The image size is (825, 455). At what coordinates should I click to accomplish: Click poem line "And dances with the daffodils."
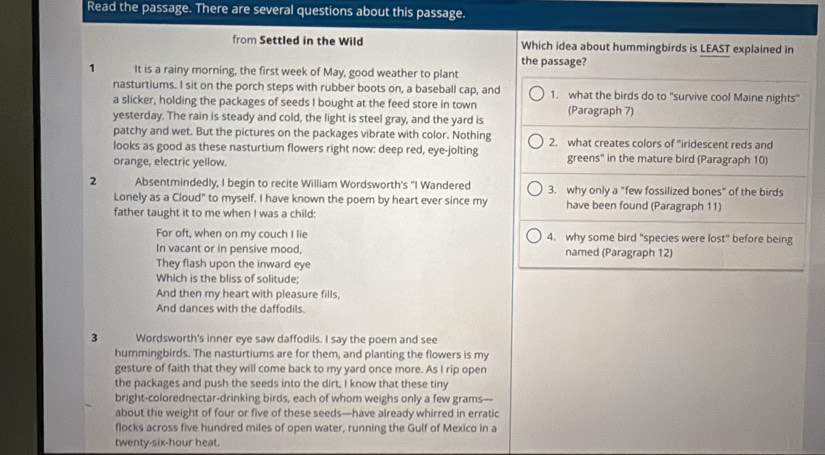pyautogui.click(x=230, y=309)
